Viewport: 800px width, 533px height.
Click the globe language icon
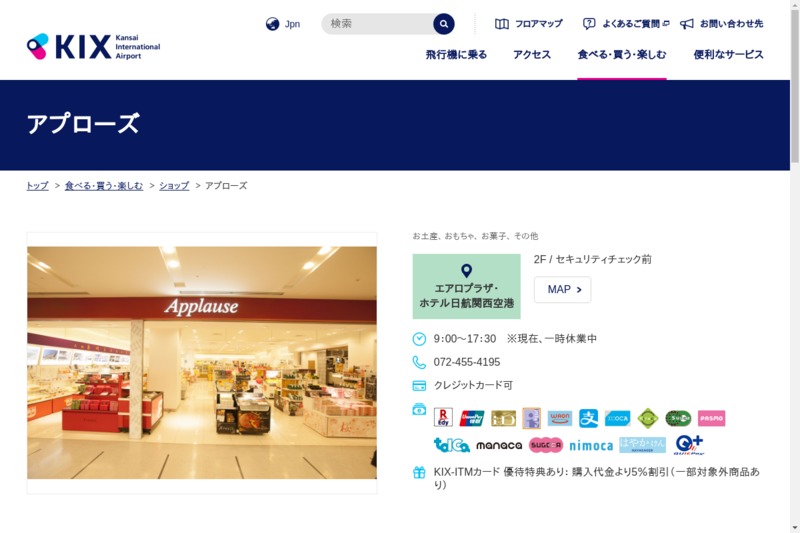click(272, 24)
